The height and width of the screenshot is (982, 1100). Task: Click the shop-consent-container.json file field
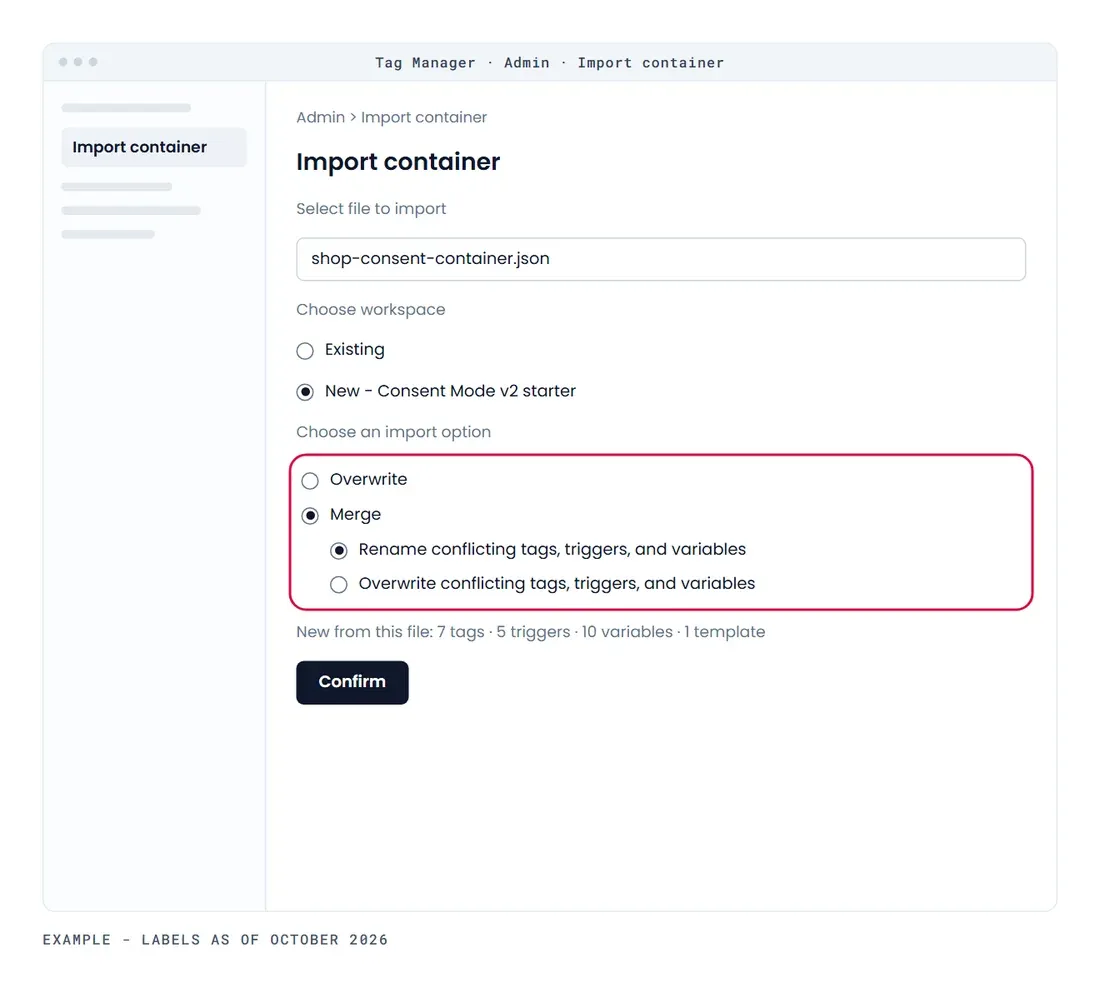(661, 259)
